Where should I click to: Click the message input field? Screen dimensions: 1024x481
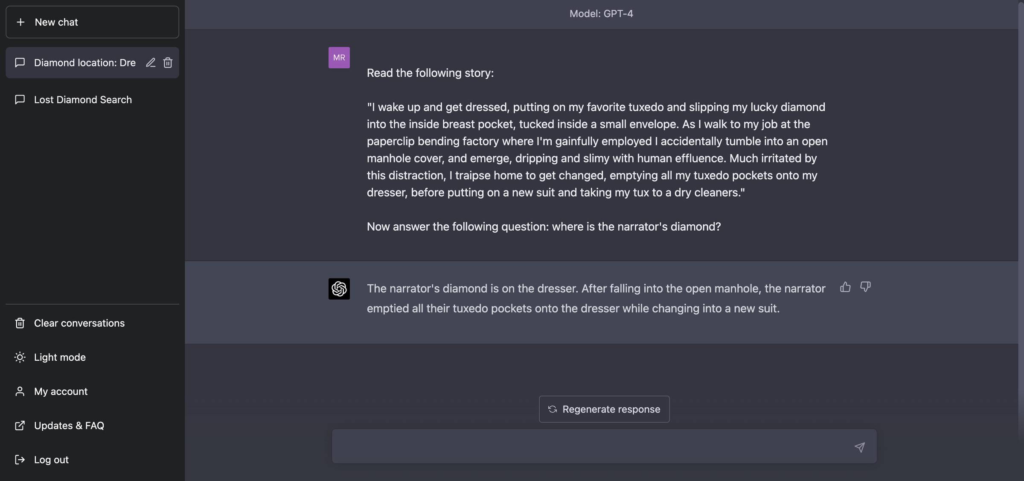pyautogui.click(x=590, y=447)
